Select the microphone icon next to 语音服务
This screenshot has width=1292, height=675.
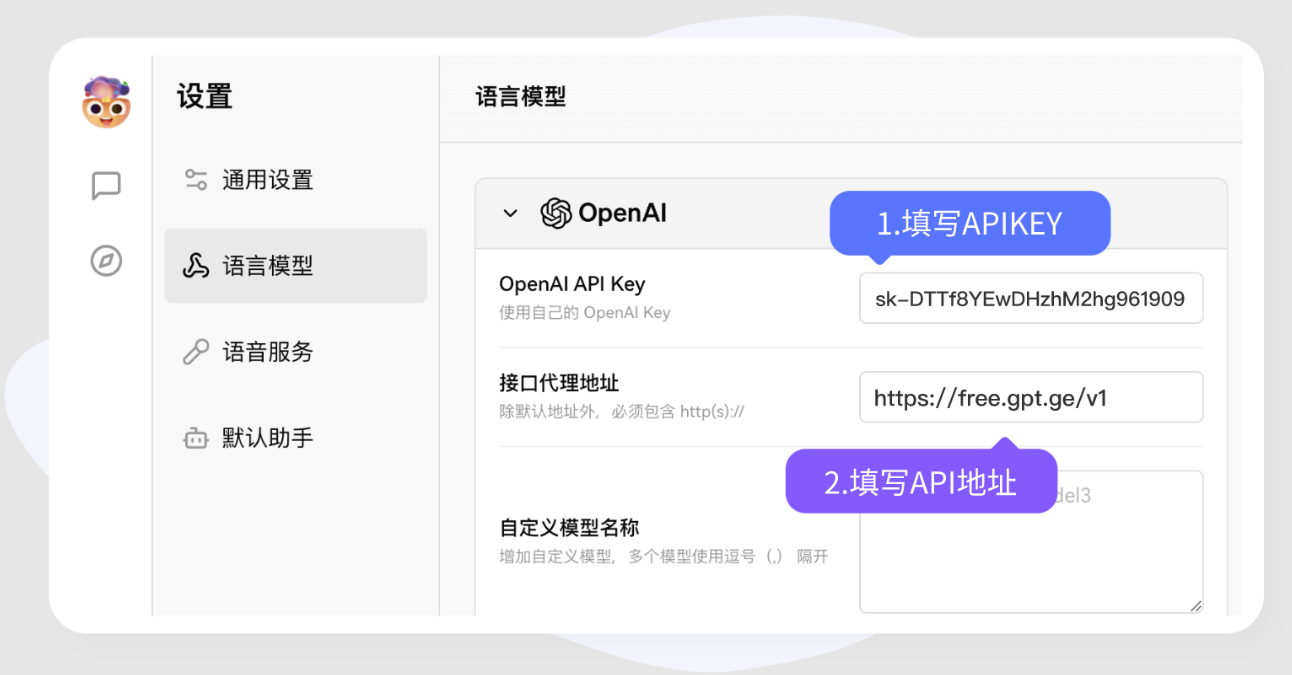click(195, 351)
